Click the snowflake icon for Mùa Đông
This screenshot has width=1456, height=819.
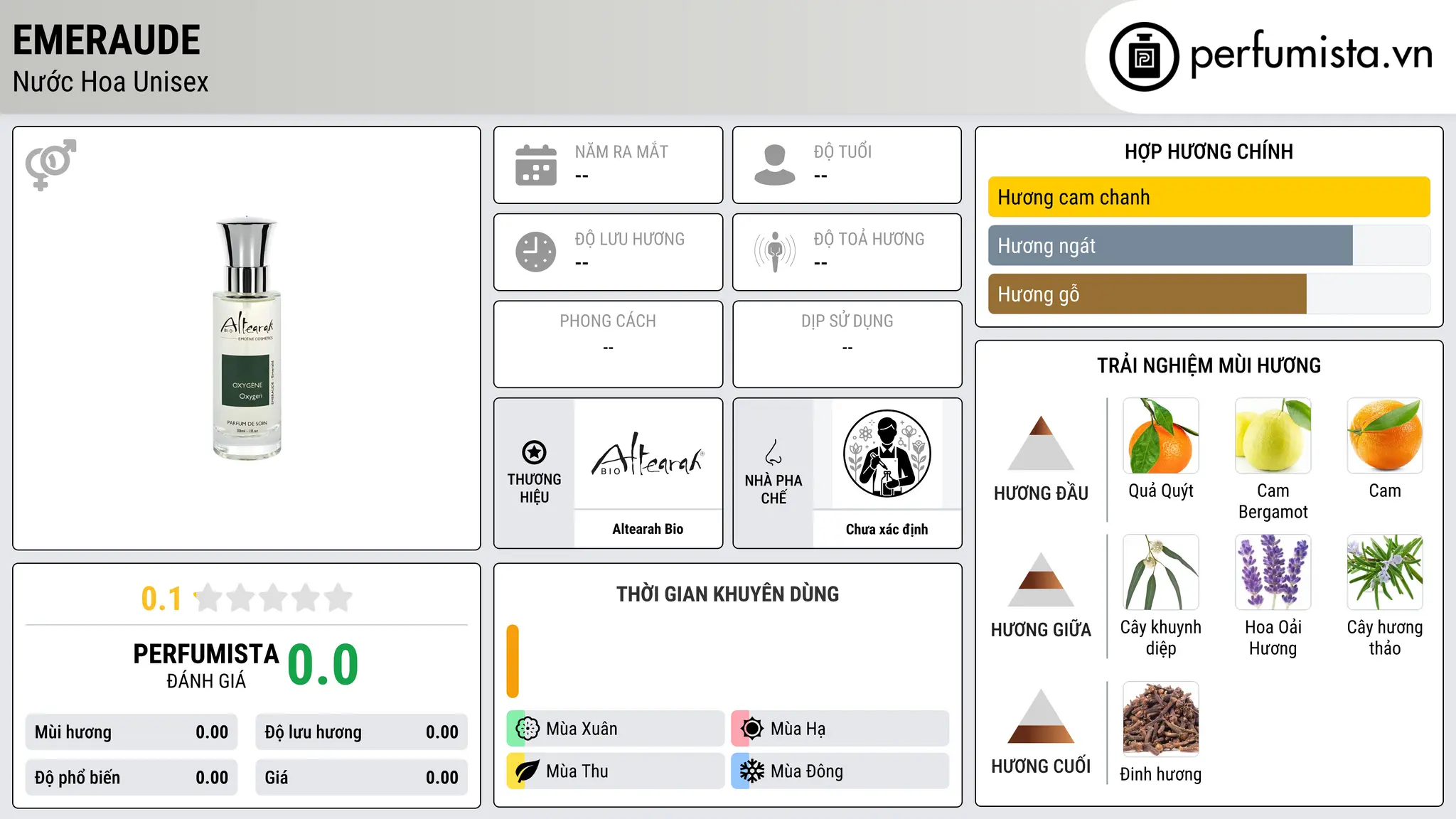[x=752, y=771]
